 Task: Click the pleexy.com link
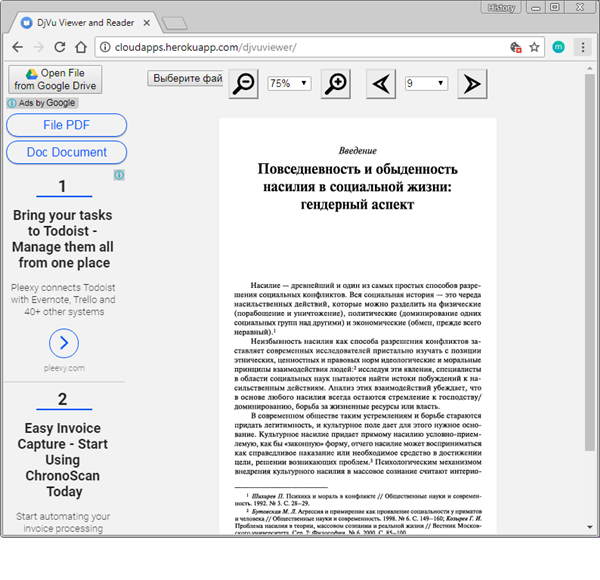tap(64, 368)
